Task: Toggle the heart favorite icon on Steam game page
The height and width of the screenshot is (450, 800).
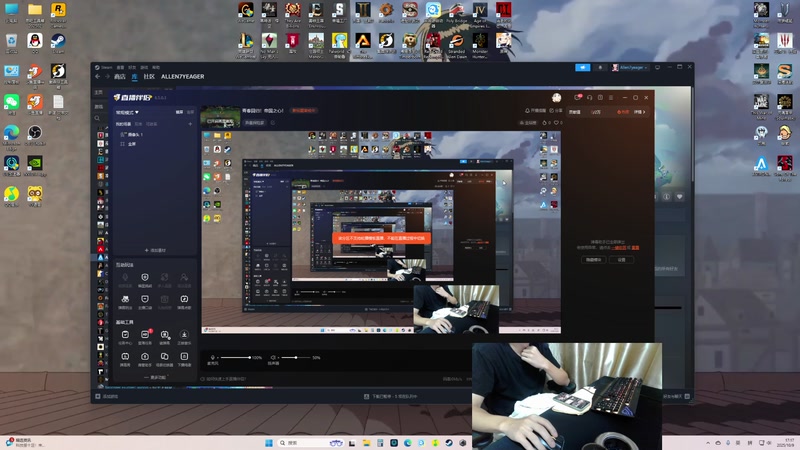Action: [x=680, y=196]
